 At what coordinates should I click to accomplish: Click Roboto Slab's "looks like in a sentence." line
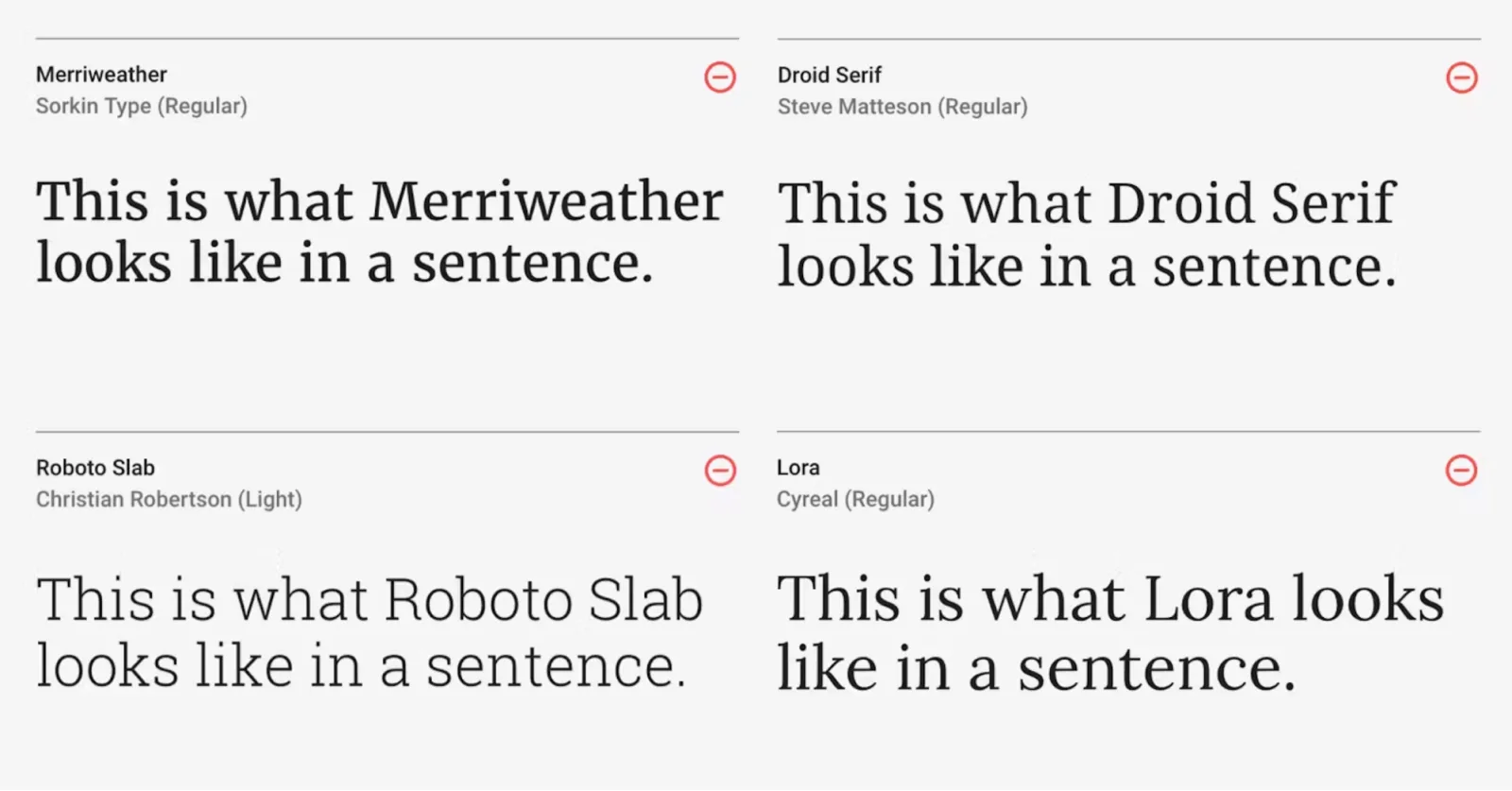[x=360, y=666]
